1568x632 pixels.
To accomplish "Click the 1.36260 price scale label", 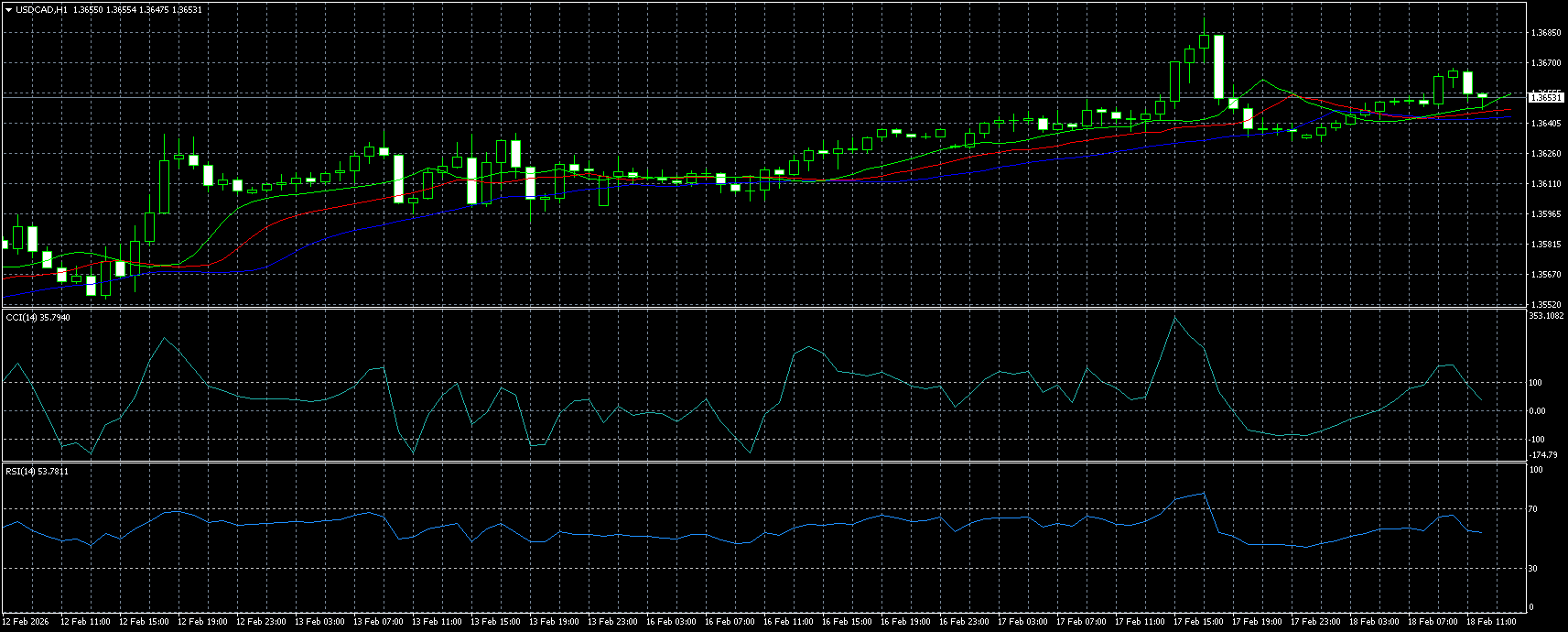I will [x=1545, y=153].
